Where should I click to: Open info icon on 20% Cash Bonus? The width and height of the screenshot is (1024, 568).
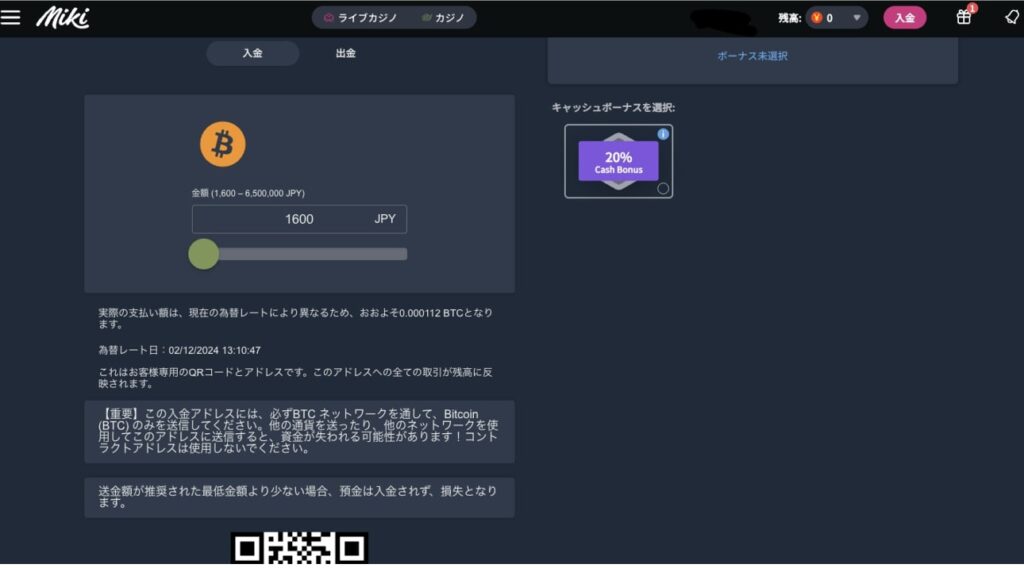(x=663, y=134)
